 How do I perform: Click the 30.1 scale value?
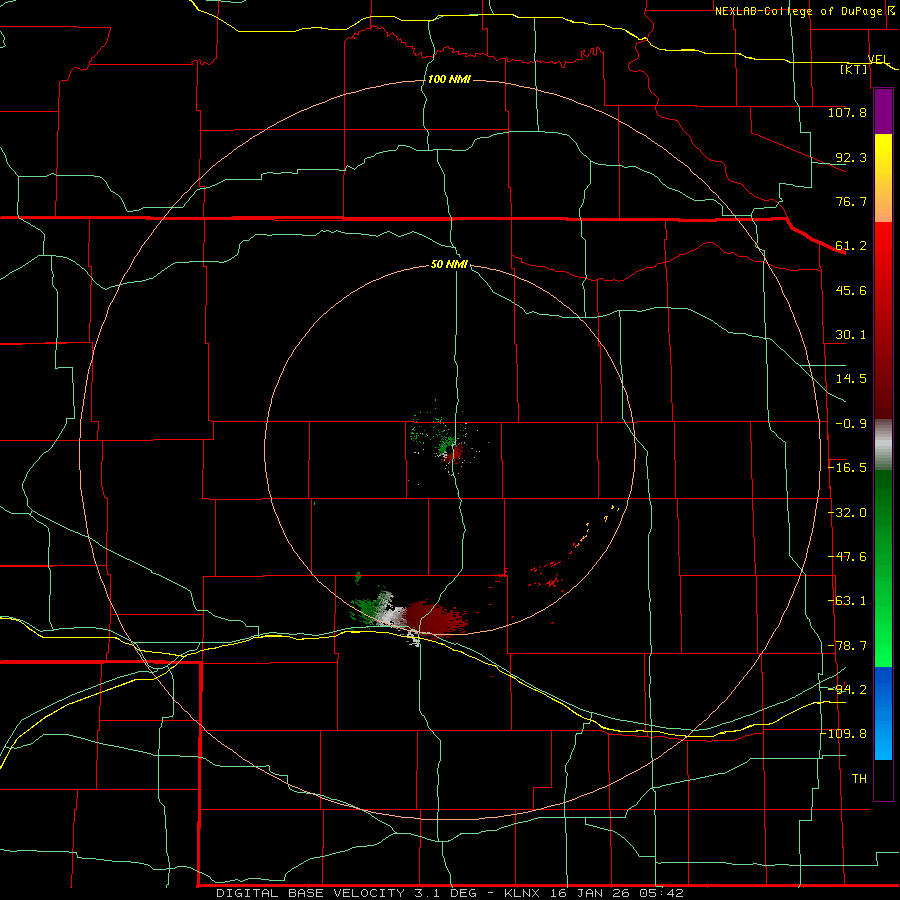click(851, 335)
